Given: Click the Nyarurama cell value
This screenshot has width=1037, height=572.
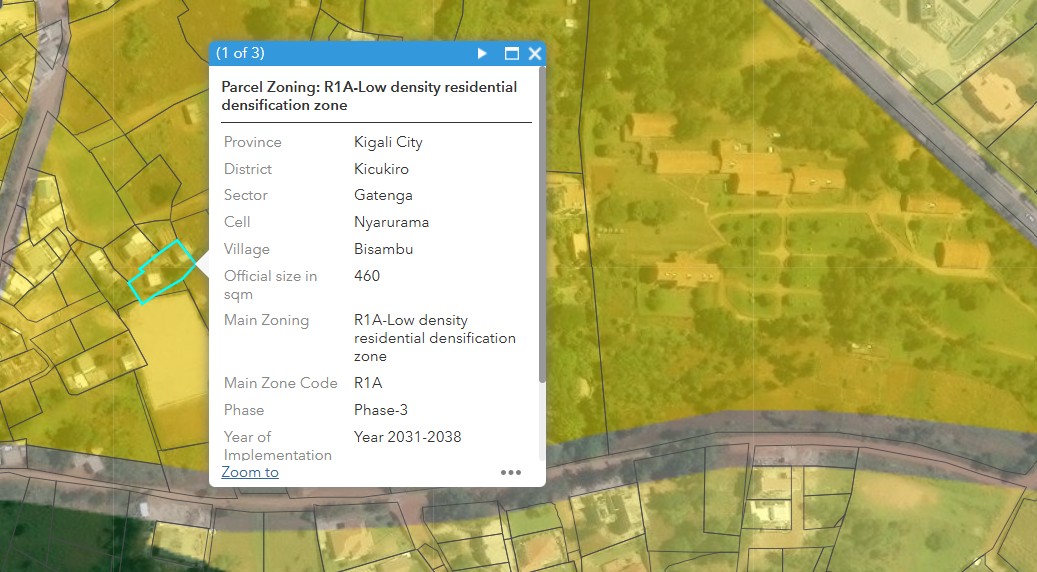Looking at the screenshot, I should [x=392, y=222].
